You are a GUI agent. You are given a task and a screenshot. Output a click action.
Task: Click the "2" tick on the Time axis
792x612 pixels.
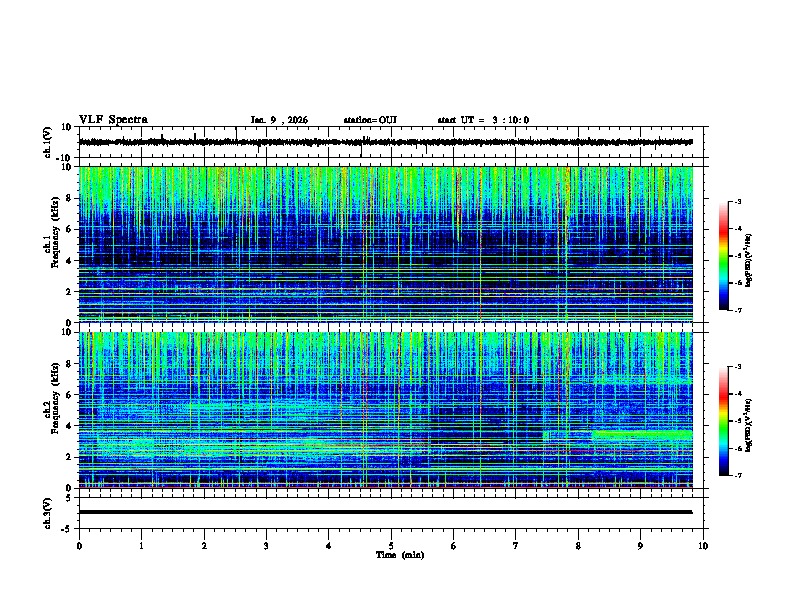pos(204,546)
